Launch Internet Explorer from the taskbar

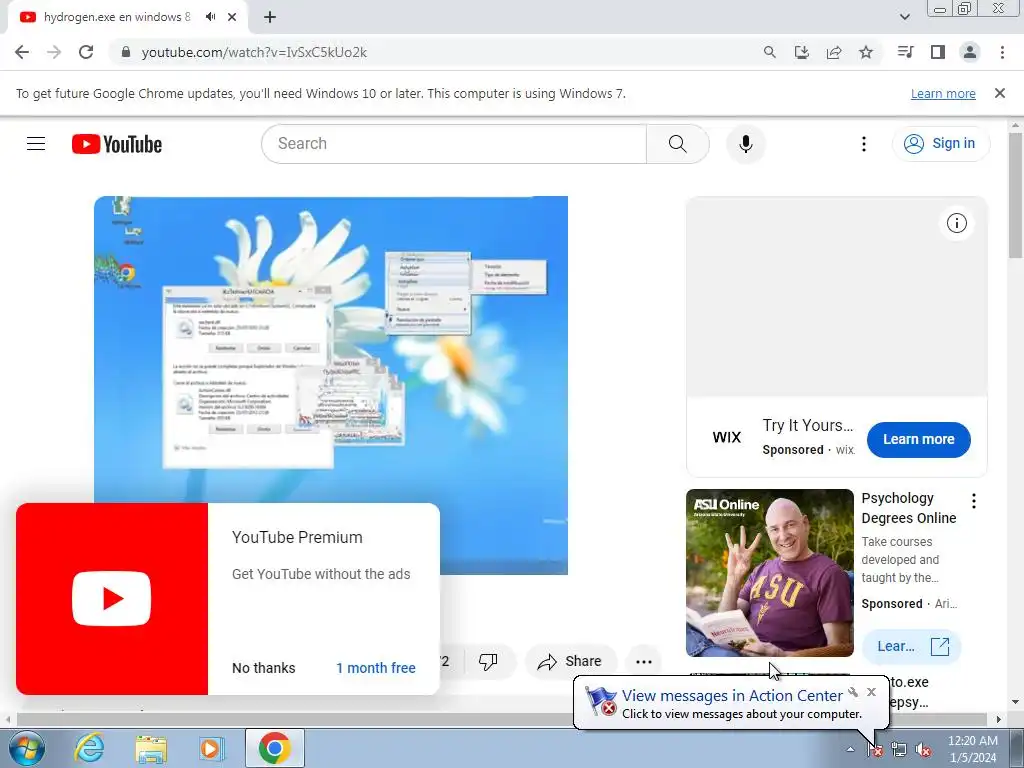coord(89,748)
